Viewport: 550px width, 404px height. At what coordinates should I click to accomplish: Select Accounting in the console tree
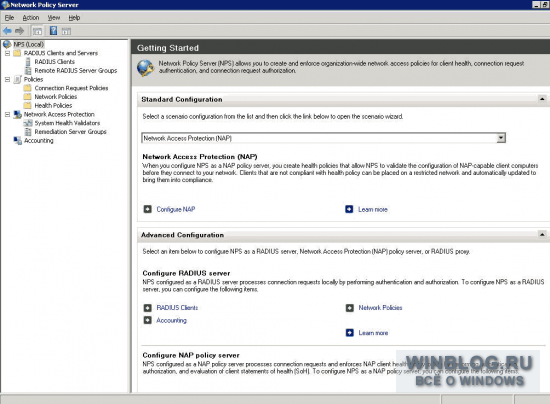(39, 141)
